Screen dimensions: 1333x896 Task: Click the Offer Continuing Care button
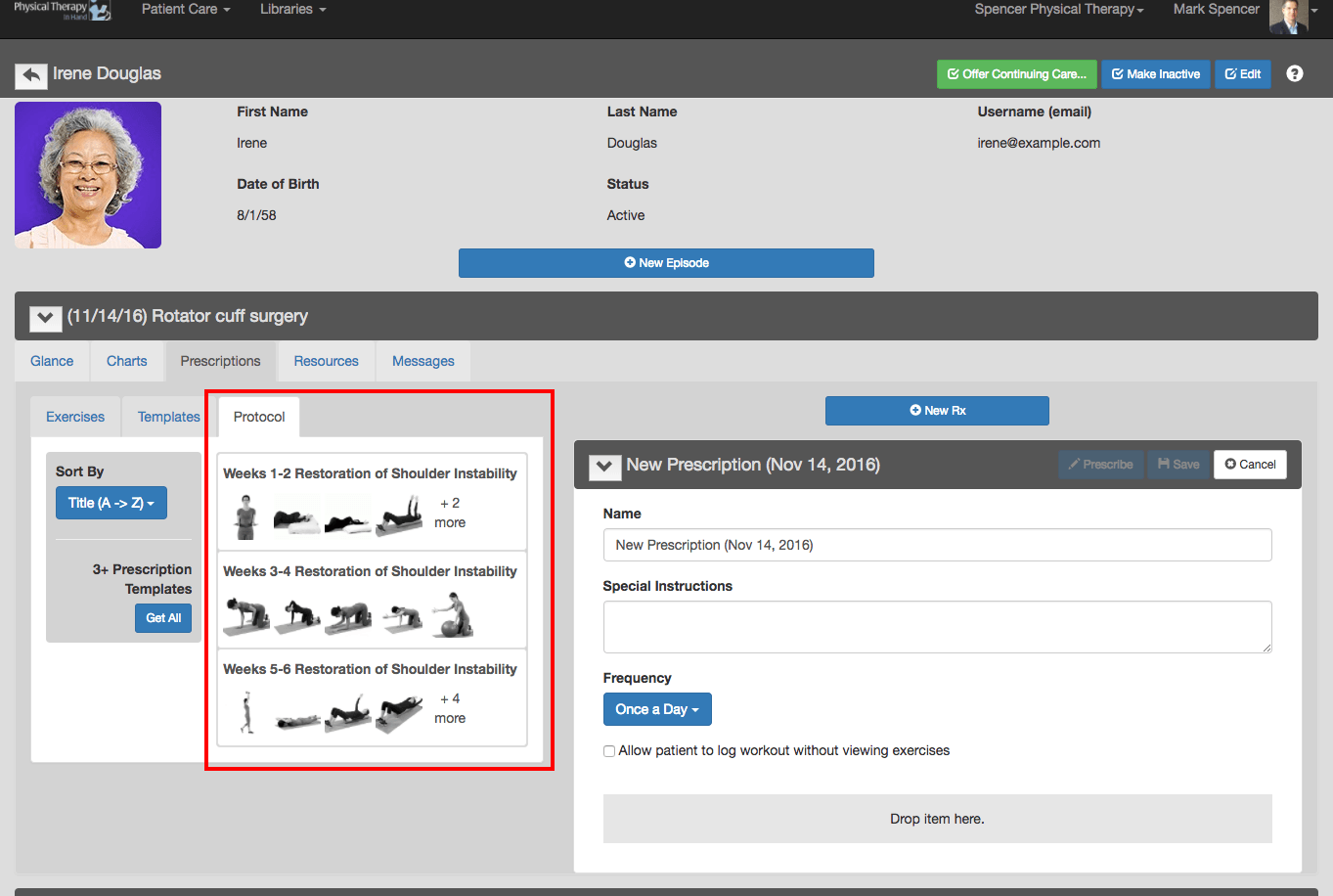pyautogui.click(x=1016, y=73)
